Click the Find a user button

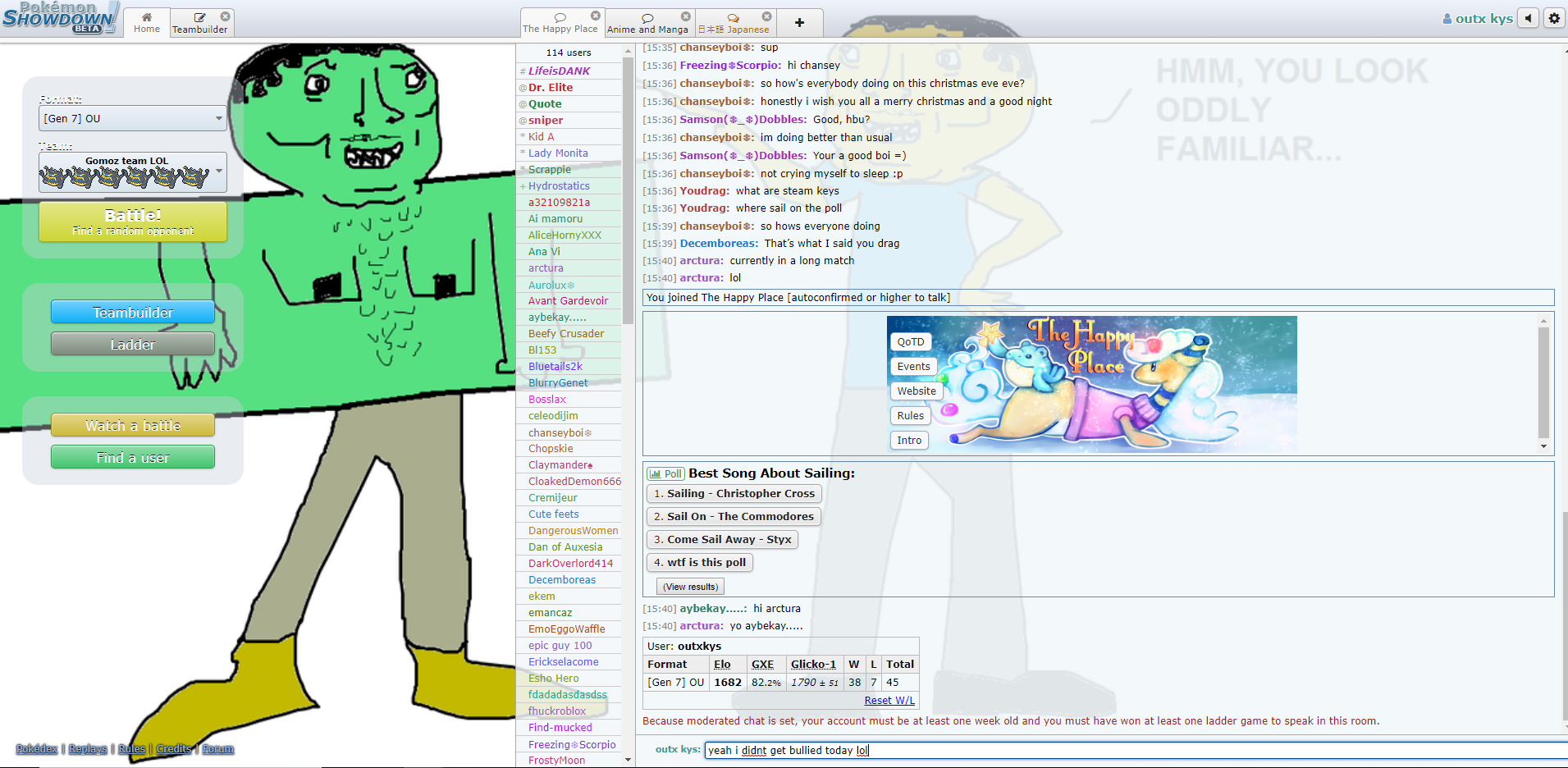coord(133,457)
